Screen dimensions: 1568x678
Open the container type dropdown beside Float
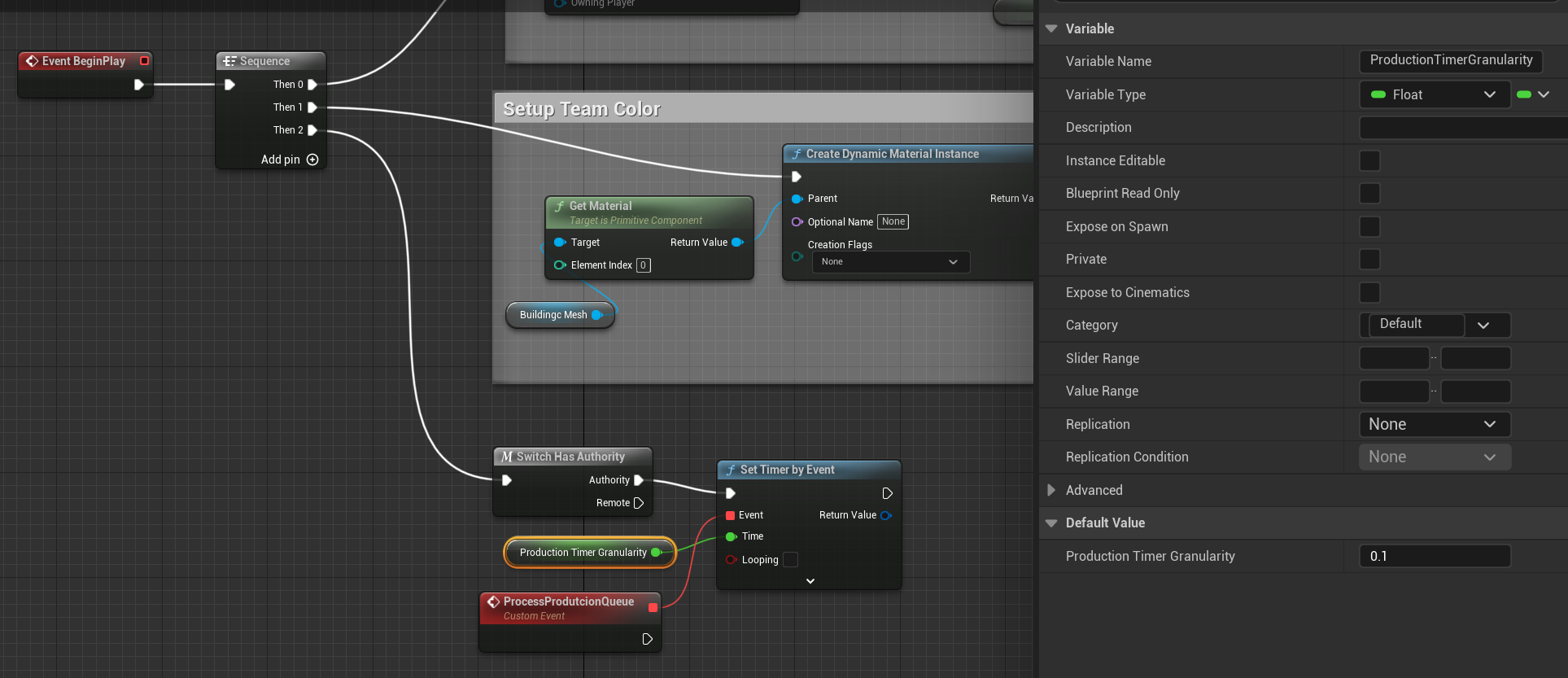pyautogui.click(x=1534, y=94)
